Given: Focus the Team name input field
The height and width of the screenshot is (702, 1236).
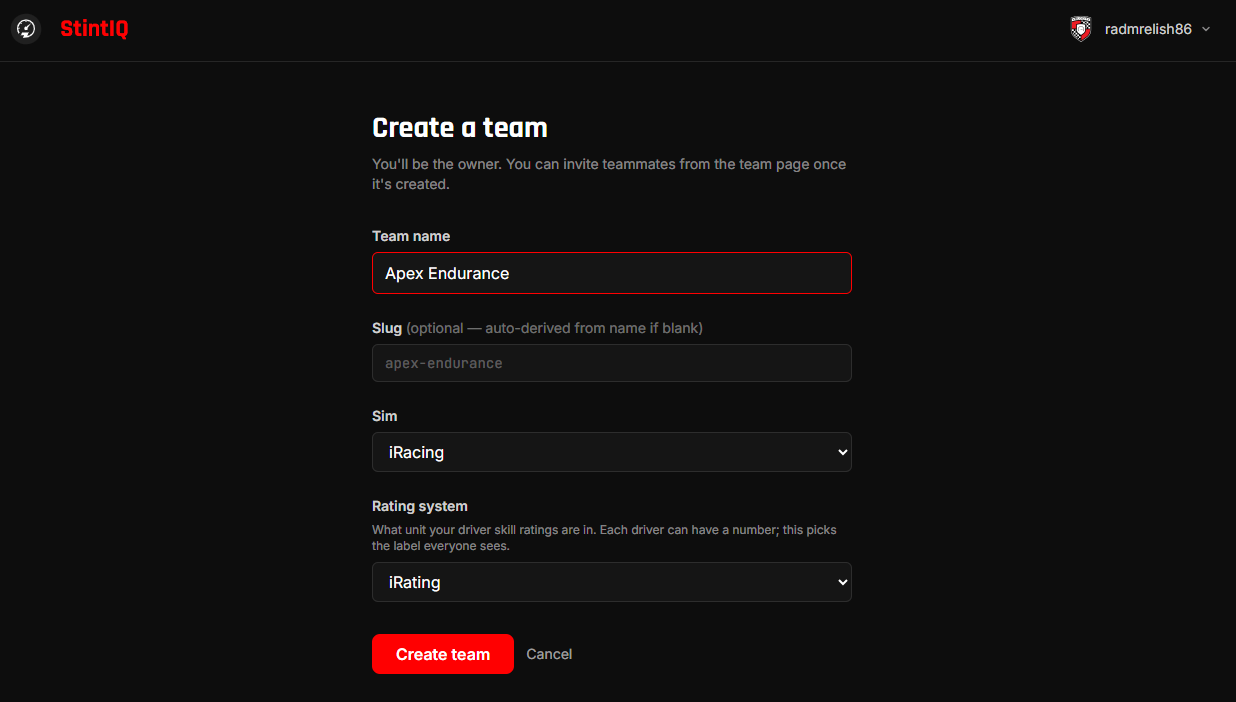Looking at the screenshot, I should 612,273.
